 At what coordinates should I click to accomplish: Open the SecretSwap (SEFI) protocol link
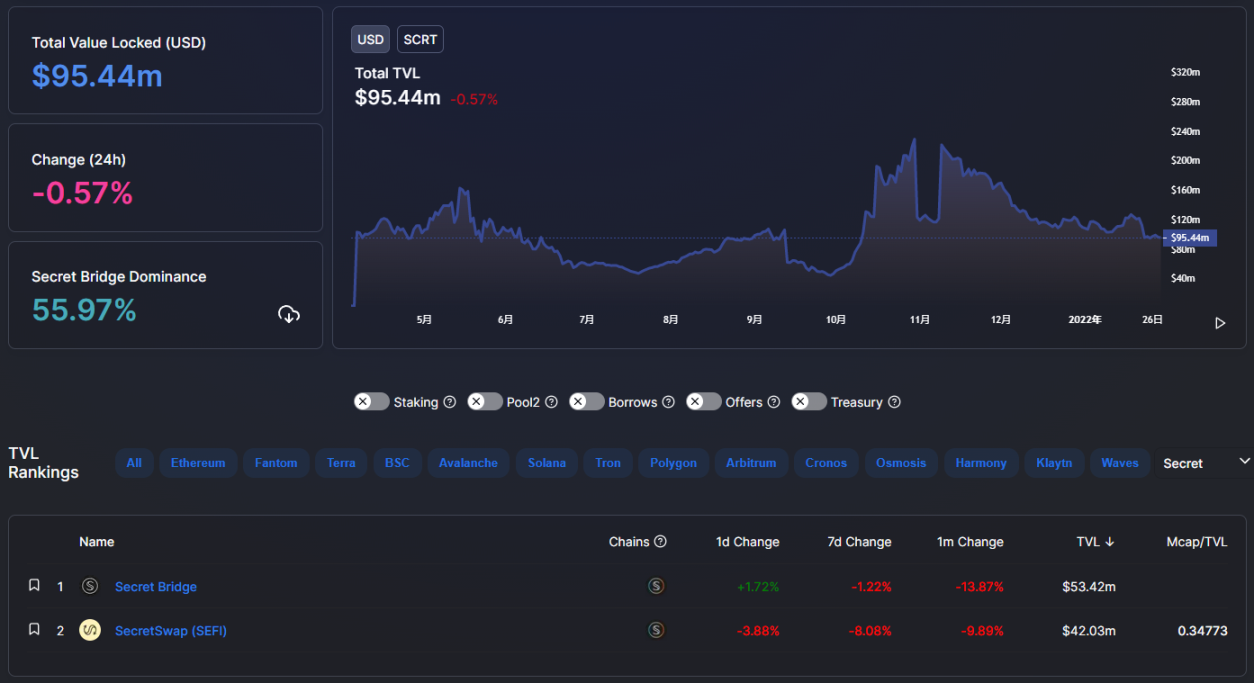pyautogui.click(x=171, y=631)
